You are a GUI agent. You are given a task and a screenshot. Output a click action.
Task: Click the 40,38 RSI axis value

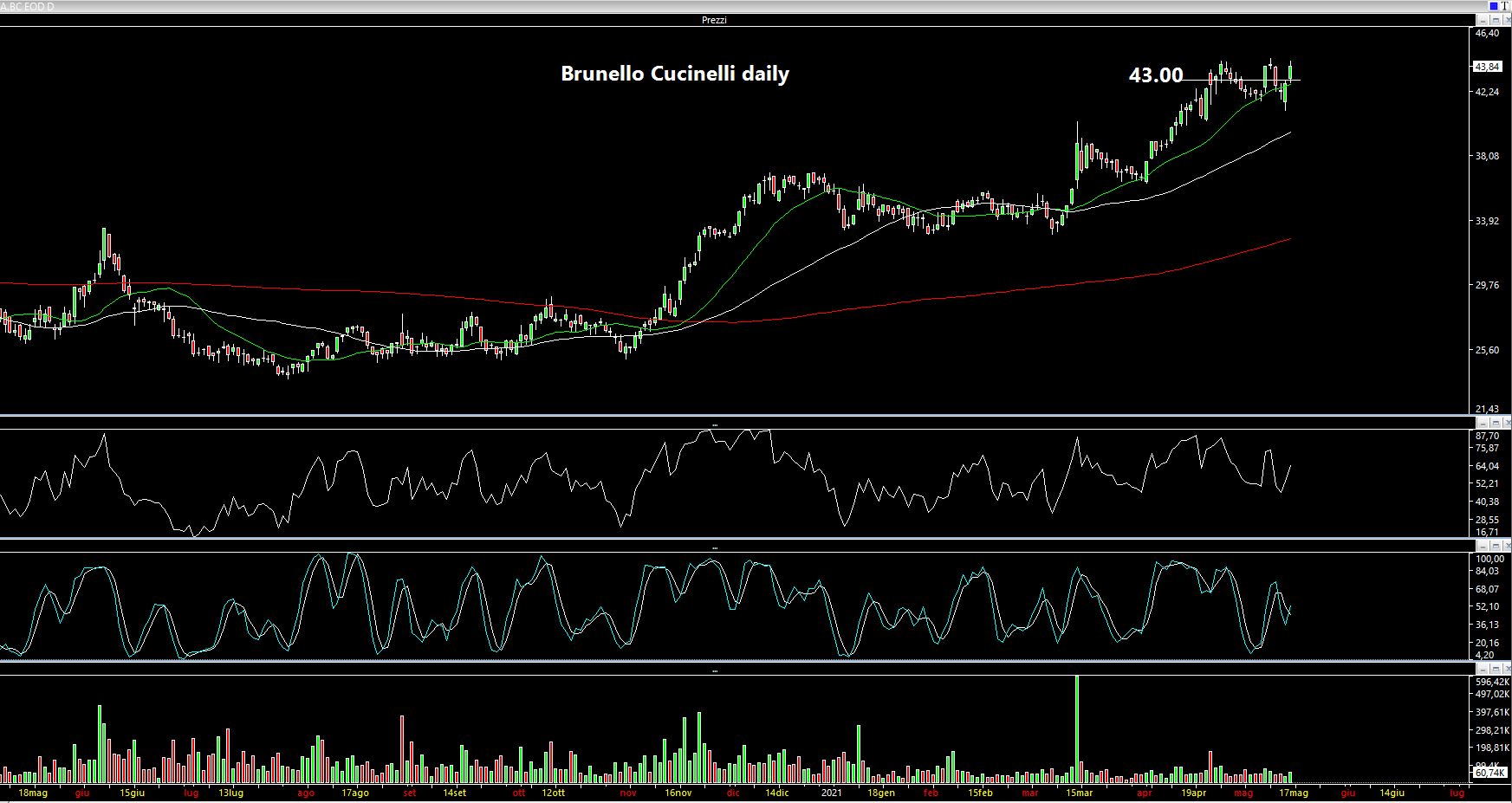[x=1487, y=502]
